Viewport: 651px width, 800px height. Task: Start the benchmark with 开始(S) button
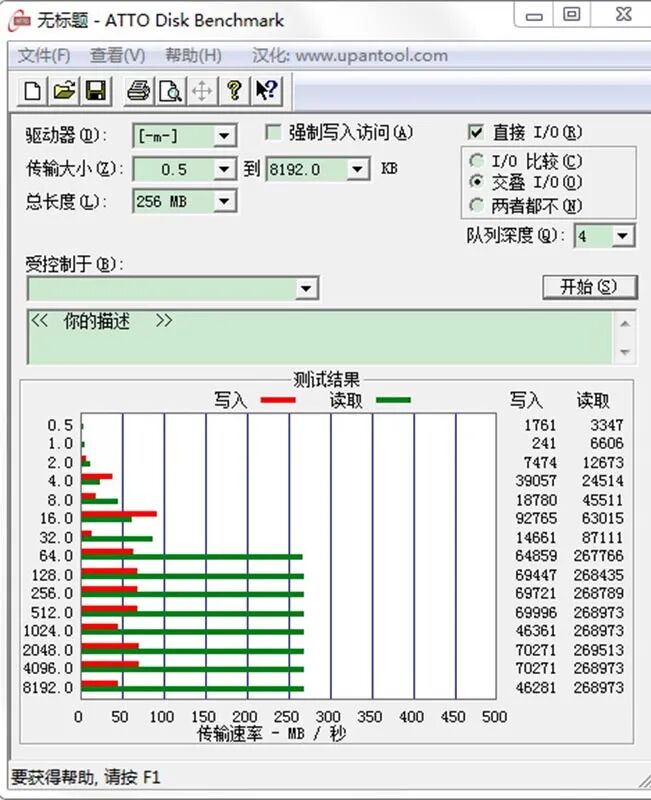click(x=590, y=287)
